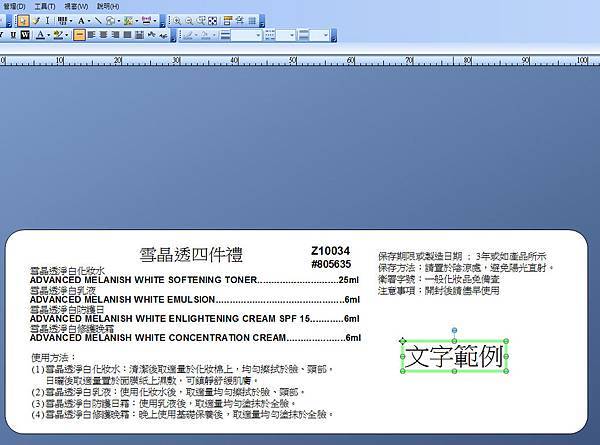Expand shapes tool dropdown arrow
Screen dimensions: 600x445
[x=119, y=21]
